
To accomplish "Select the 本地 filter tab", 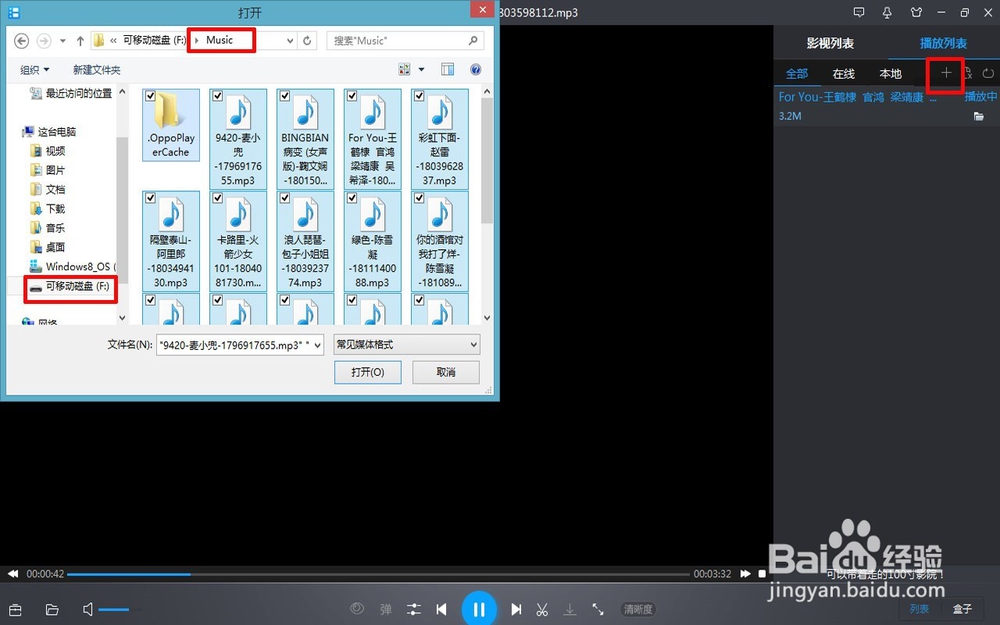I will pyautogui.click(x=890, y=73).
